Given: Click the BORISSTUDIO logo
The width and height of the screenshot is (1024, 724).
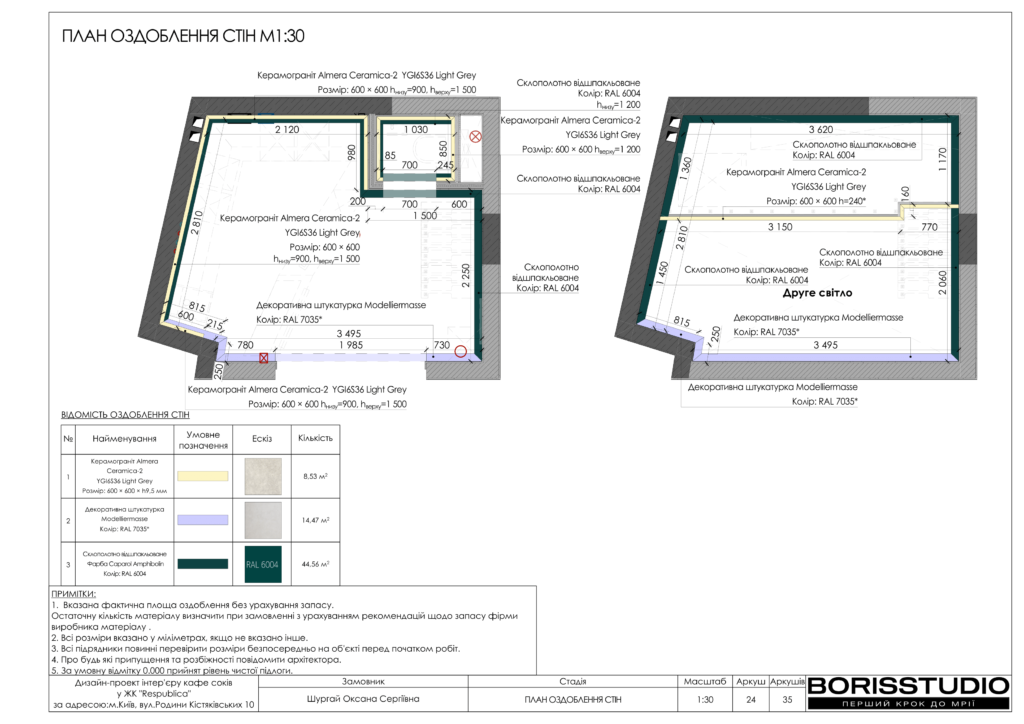Looking at the screenshot, I should click(x=908, y=686).
